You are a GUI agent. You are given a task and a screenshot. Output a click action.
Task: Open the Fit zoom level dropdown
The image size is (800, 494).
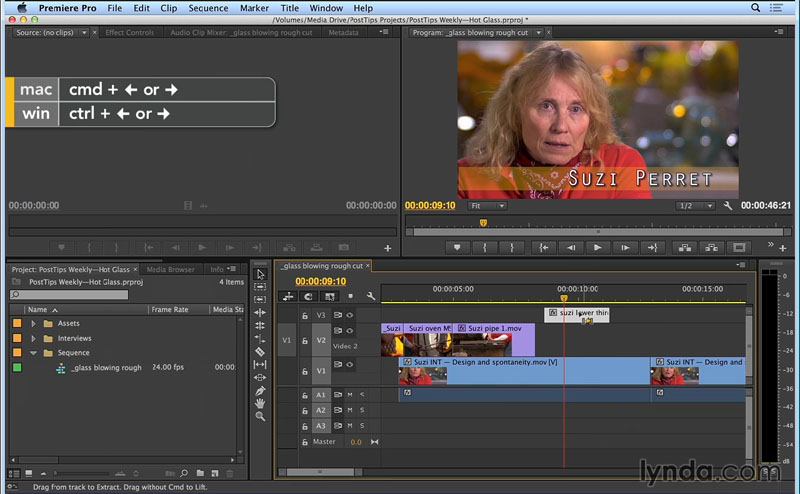point(487,206)
